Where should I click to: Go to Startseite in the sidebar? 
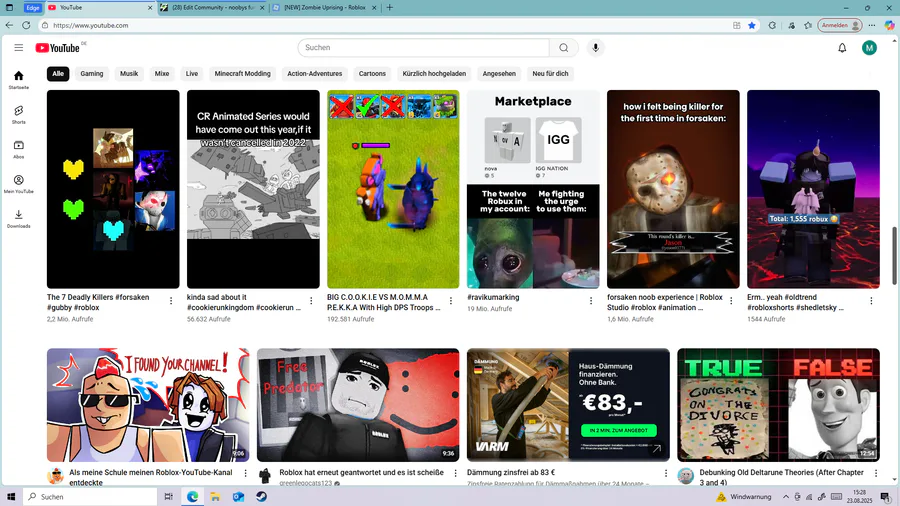tap(18, 80)
